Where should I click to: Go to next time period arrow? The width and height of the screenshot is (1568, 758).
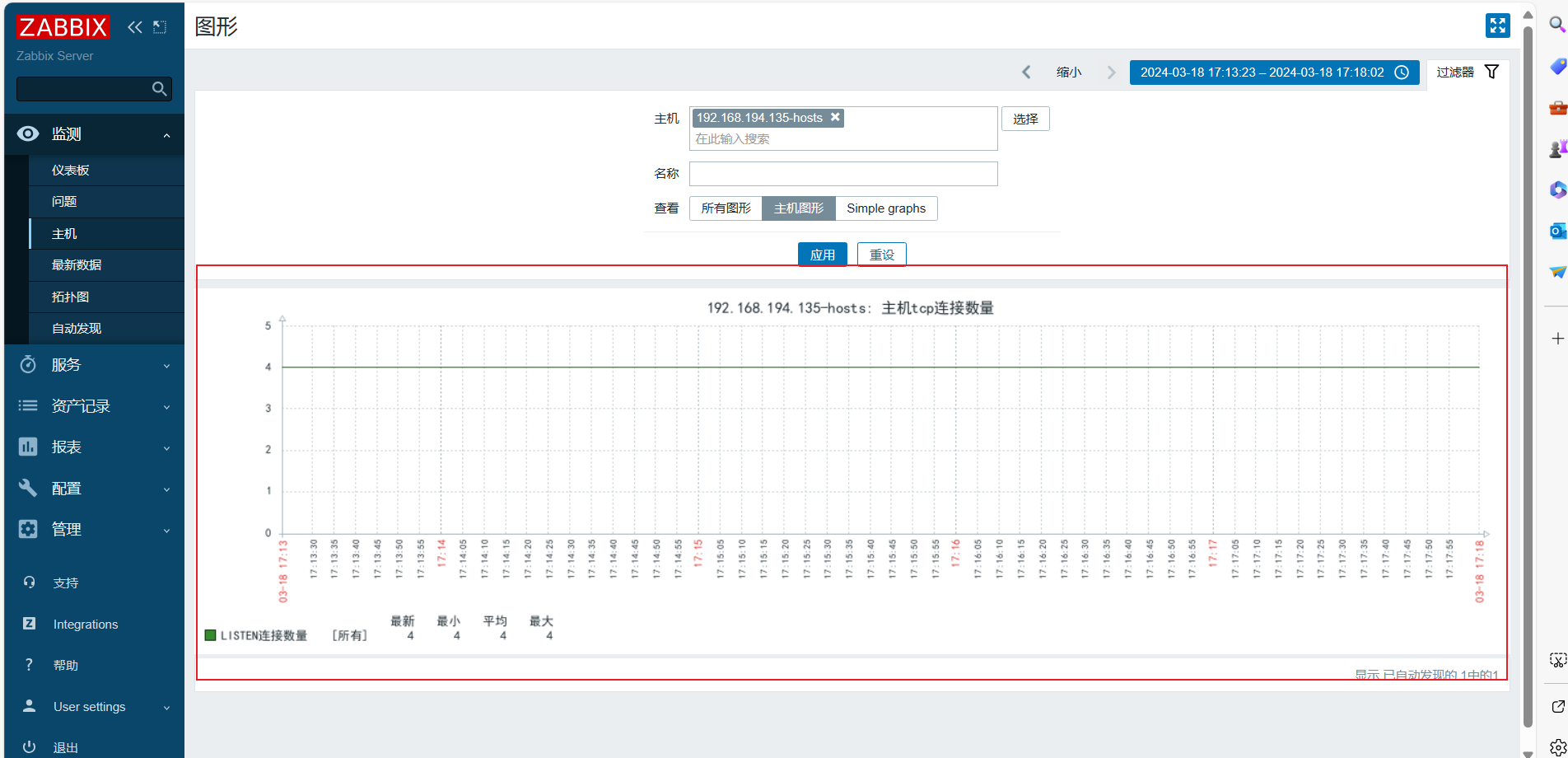tap(1111, 73)
